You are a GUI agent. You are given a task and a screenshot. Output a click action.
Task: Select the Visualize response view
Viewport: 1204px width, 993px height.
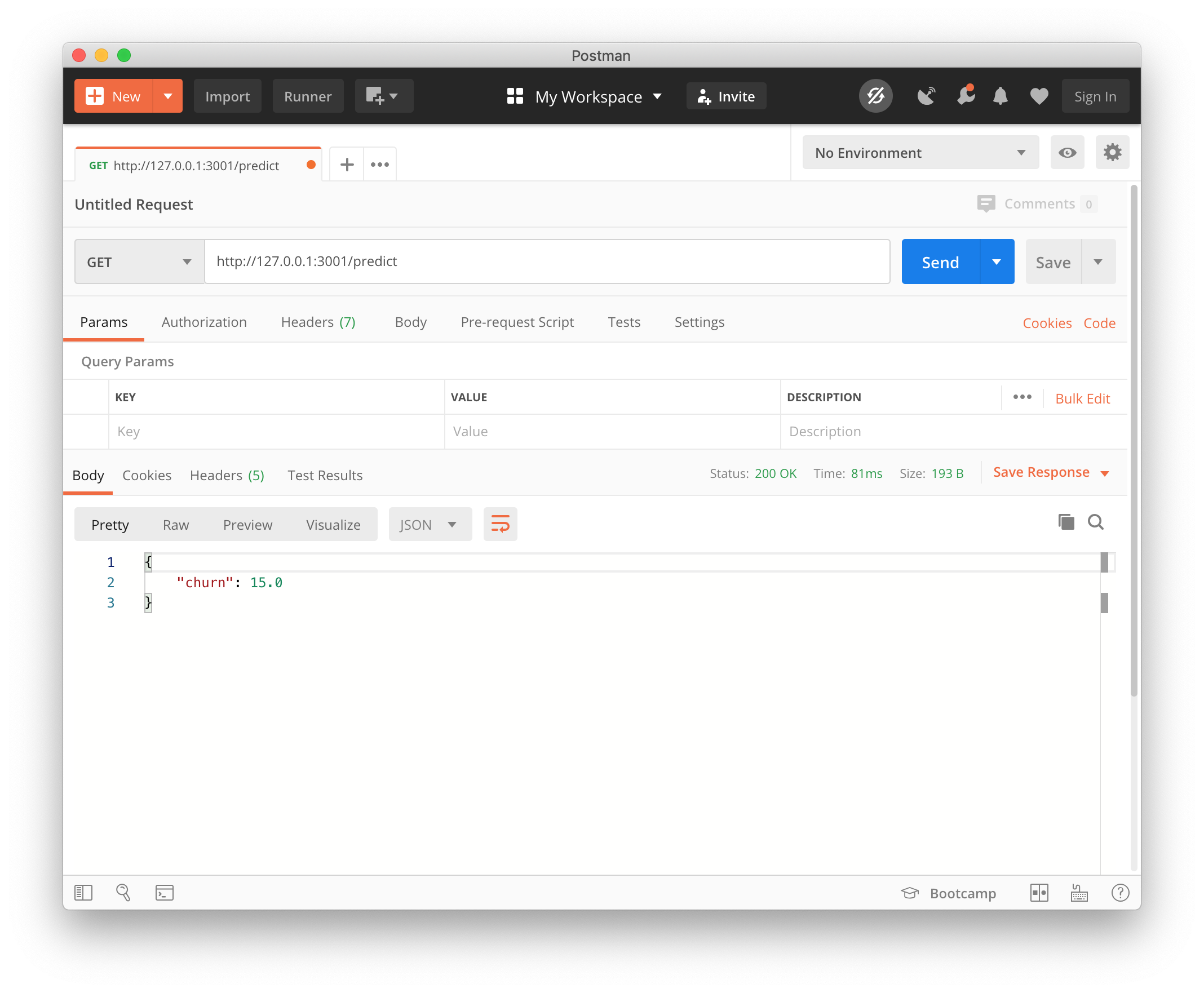[333, 525]
